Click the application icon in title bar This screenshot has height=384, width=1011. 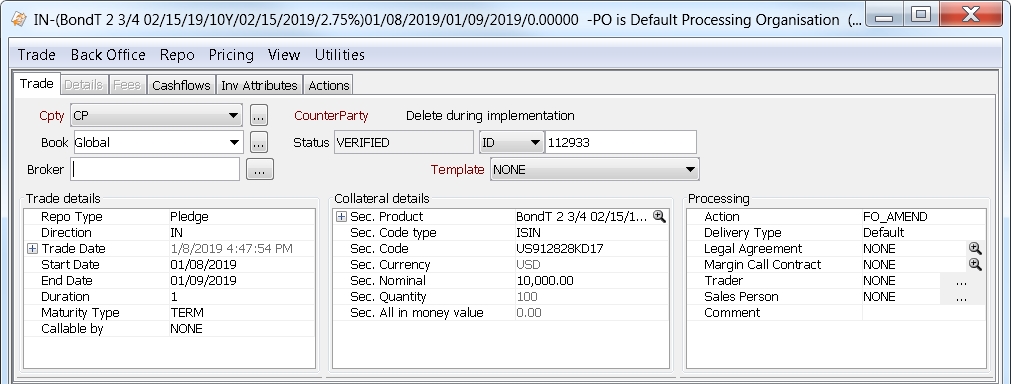click(19, 19)
